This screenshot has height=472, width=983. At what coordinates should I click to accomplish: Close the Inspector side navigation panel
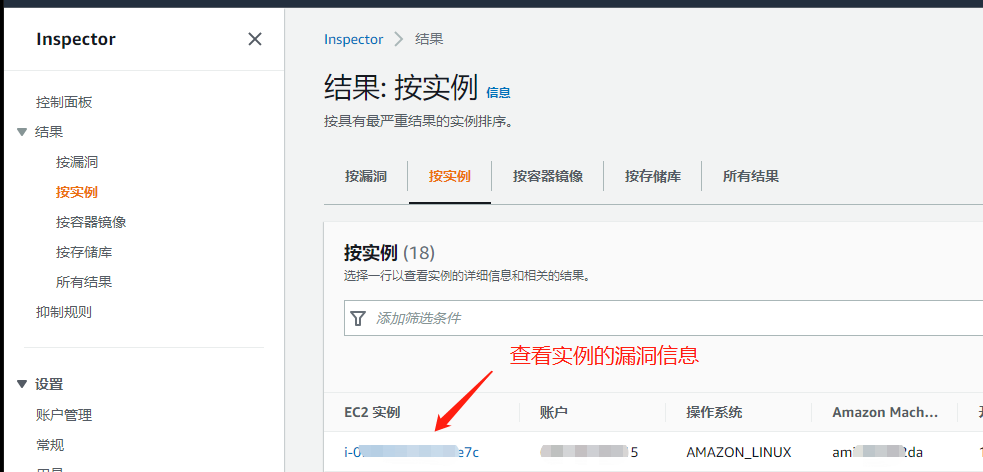pyautogui.click(x=255, y=39)
